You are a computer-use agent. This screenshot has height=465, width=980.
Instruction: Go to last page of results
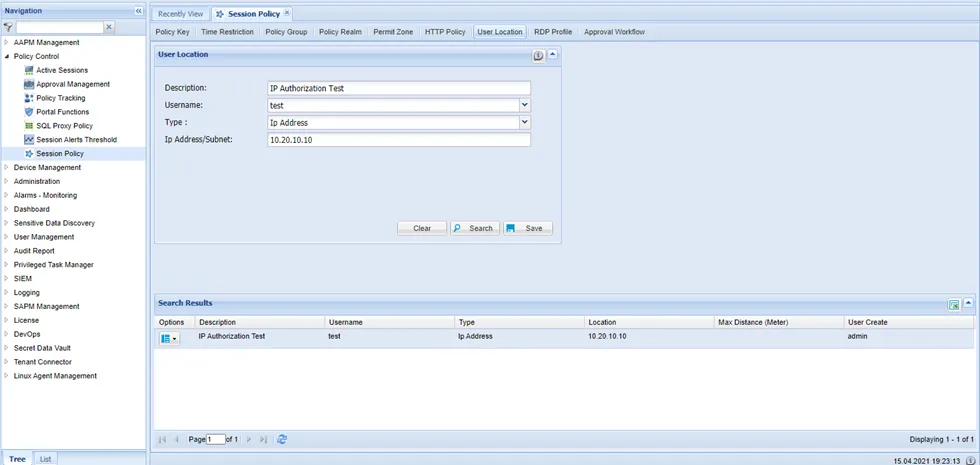263,439
